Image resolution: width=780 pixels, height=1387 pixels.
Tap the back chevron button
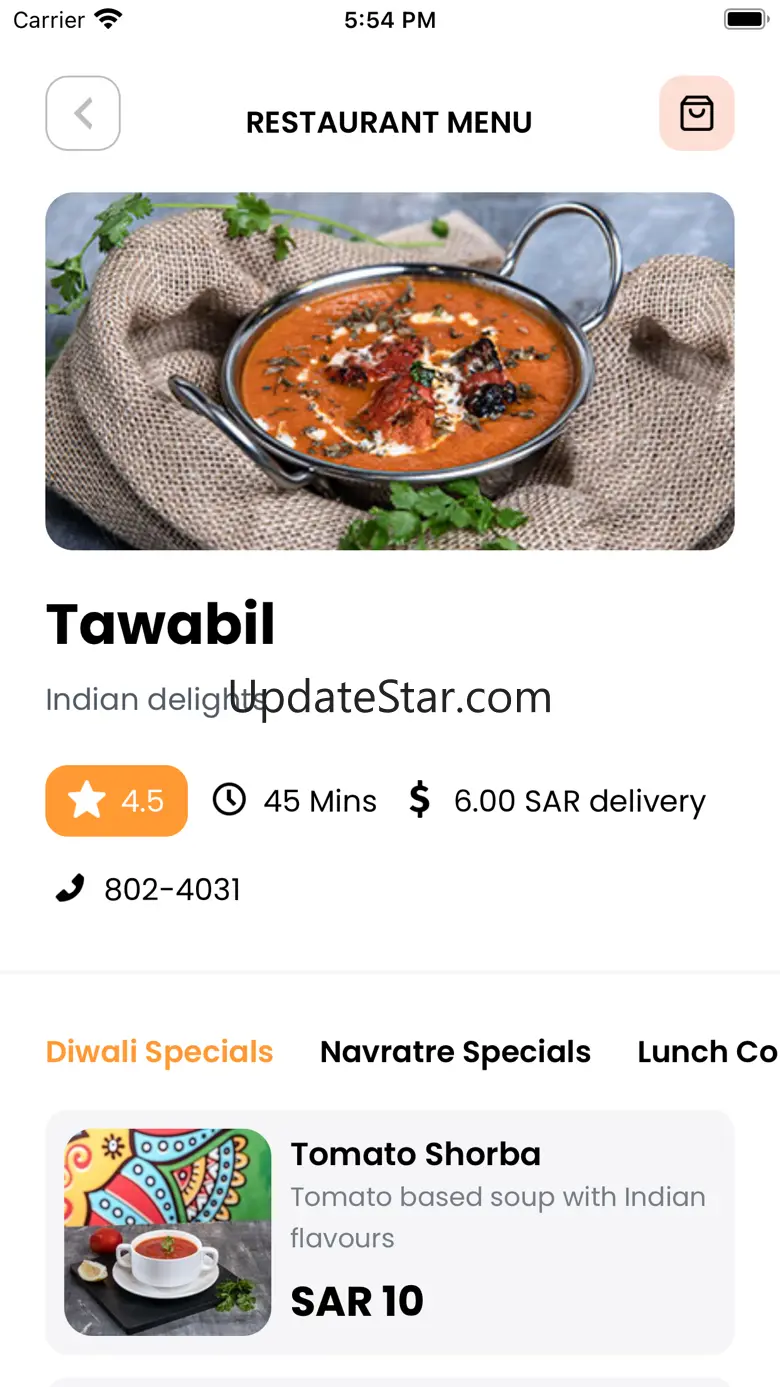[x=83, y=113]
